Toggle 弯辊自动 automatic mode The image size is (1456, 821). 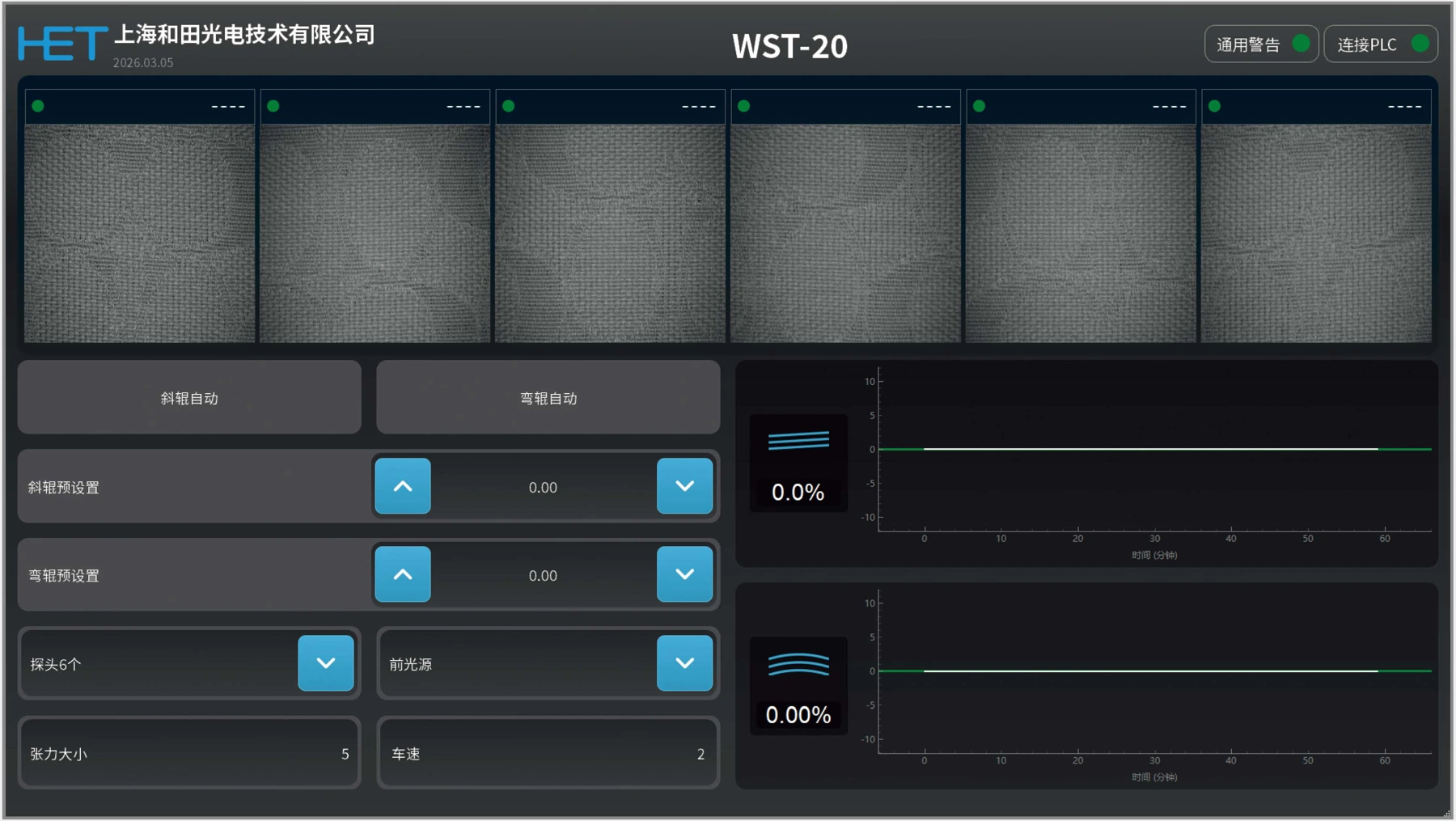(x=548, y=397)
